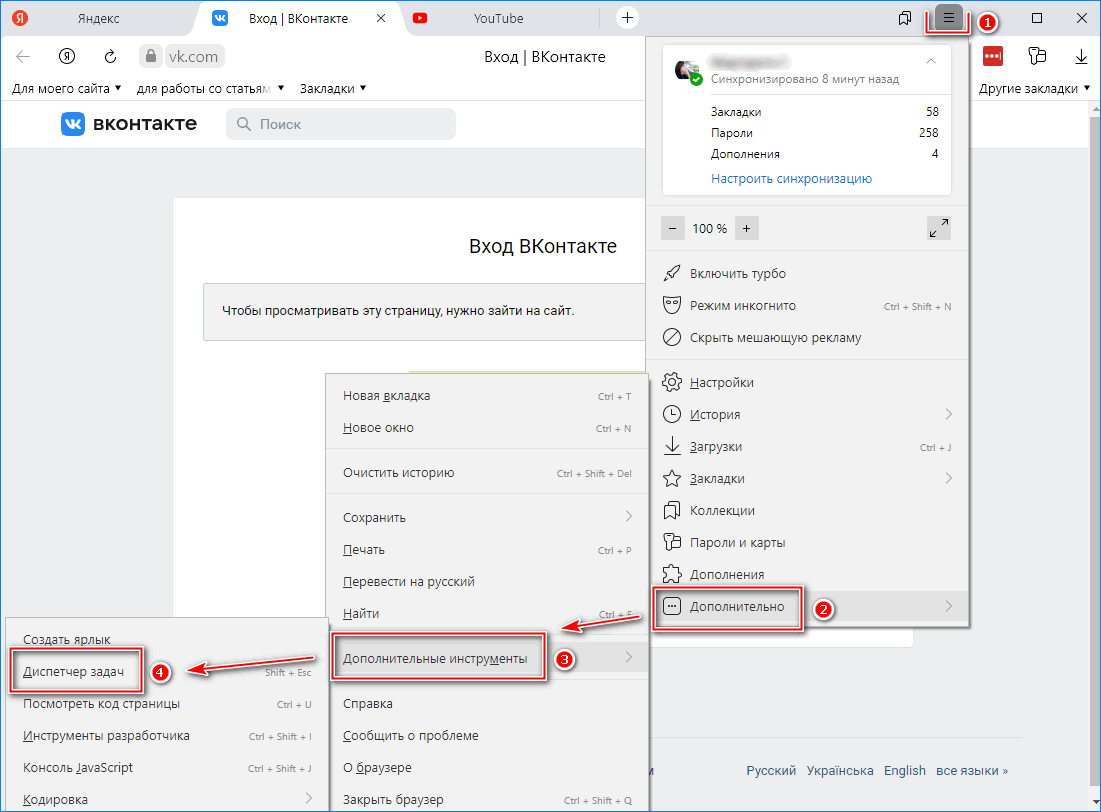Image resolution: width=1101 pixels, height=812 pixels.
Task: Click the incognito mask icon
Action: [x=672, y=306]
